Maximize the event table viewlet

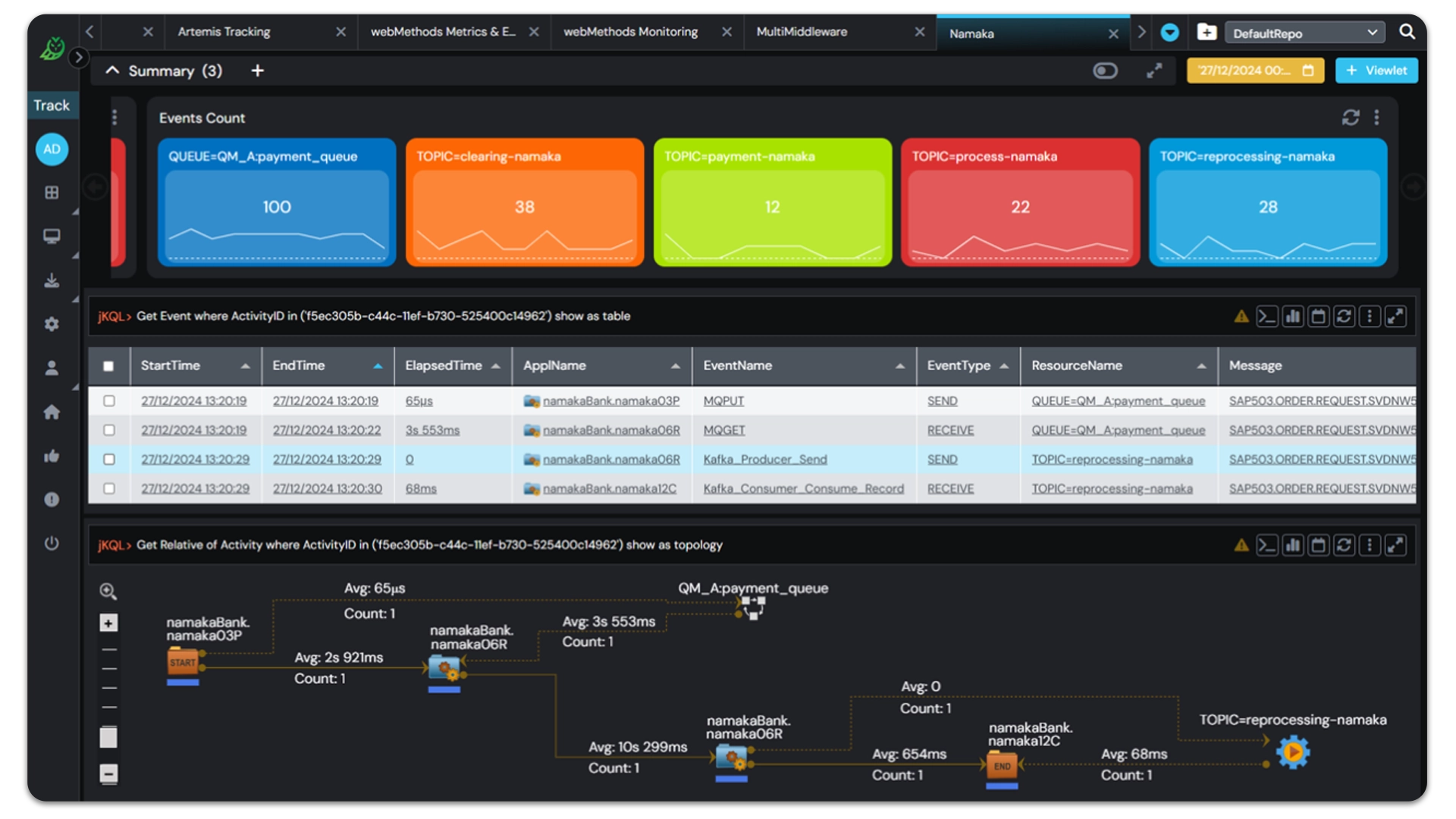point(1395,316)
